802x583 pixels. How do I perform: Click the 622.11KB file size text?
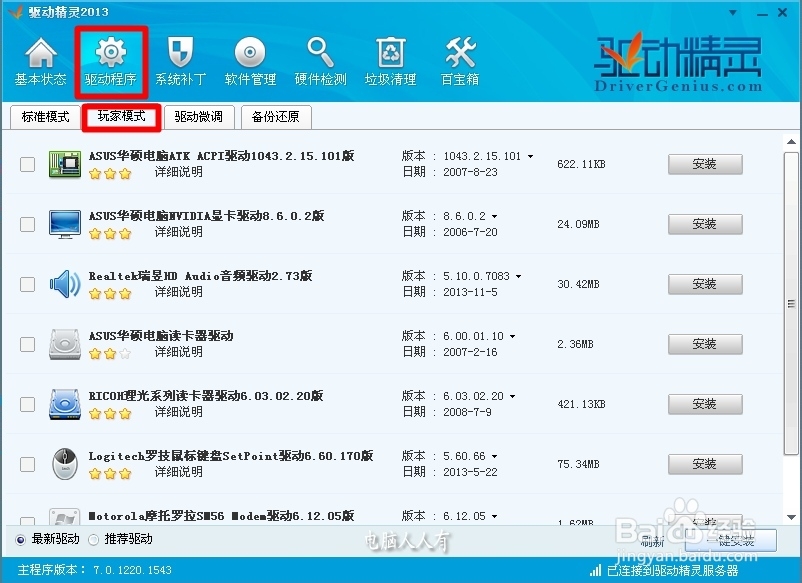[582, 164]
